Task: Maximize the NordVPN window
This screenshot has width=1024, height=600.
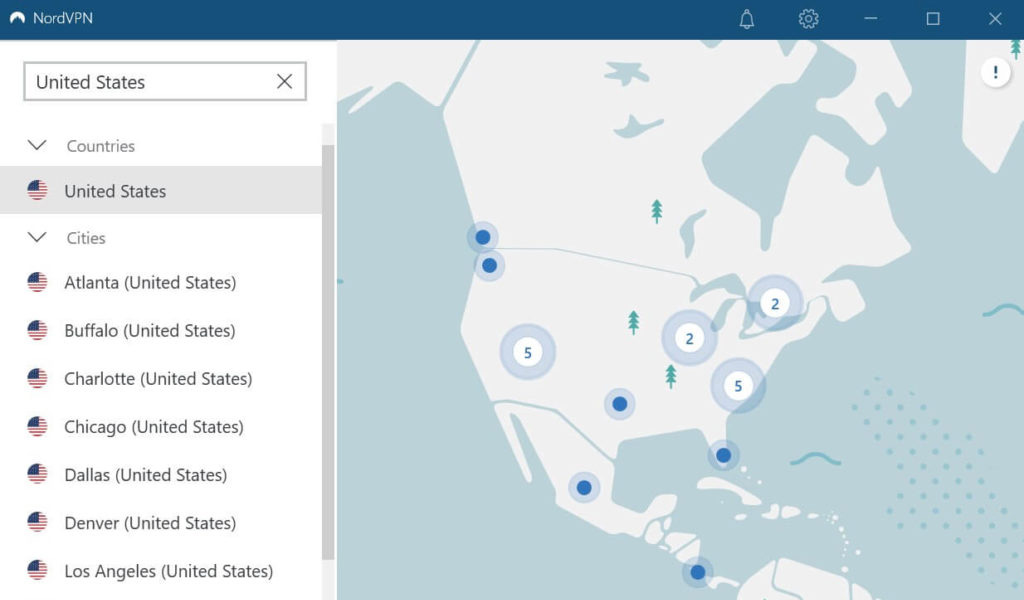Action: click(933, 19)
